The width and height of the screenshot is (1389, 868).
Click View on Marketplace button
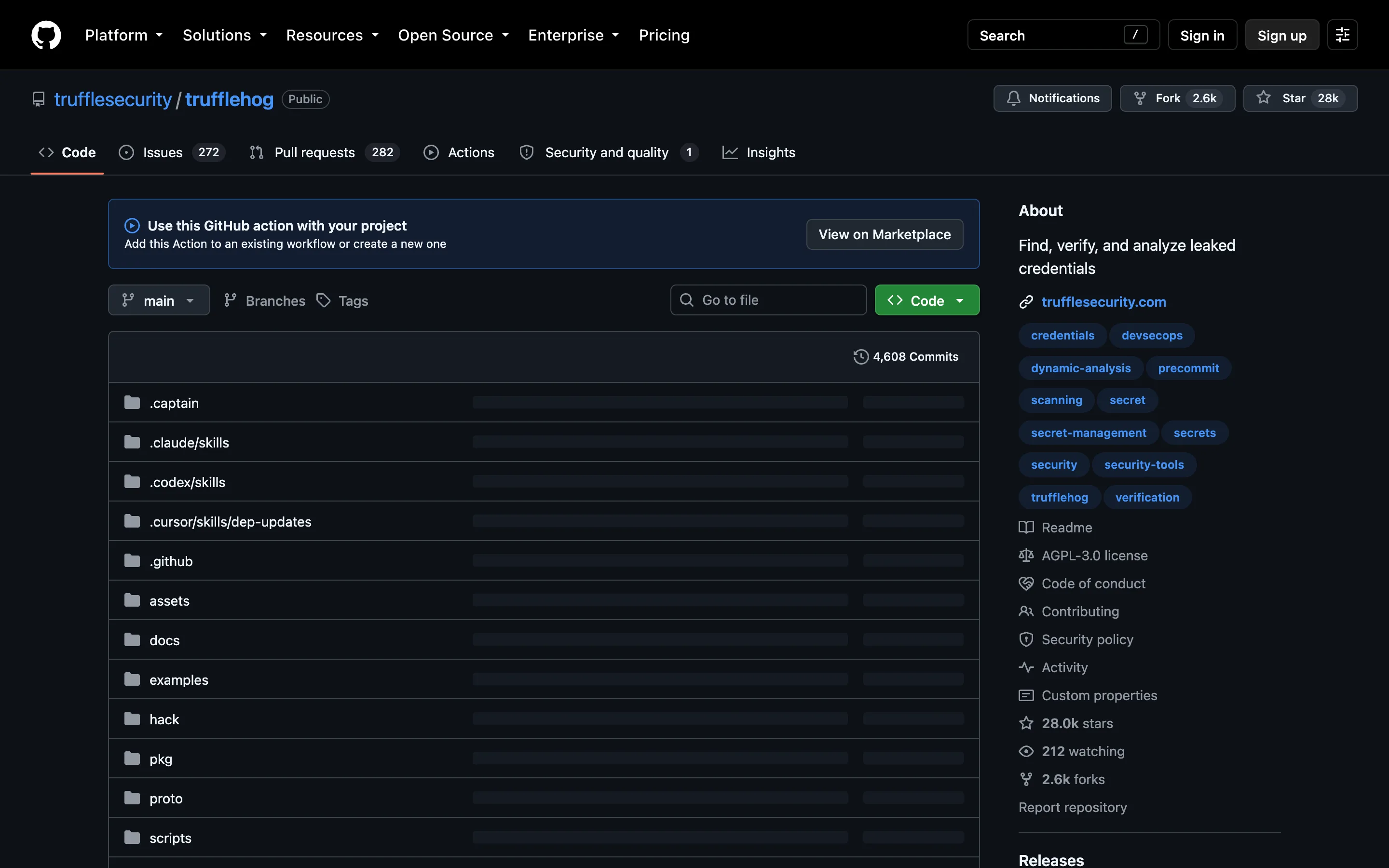pos(885,234)
